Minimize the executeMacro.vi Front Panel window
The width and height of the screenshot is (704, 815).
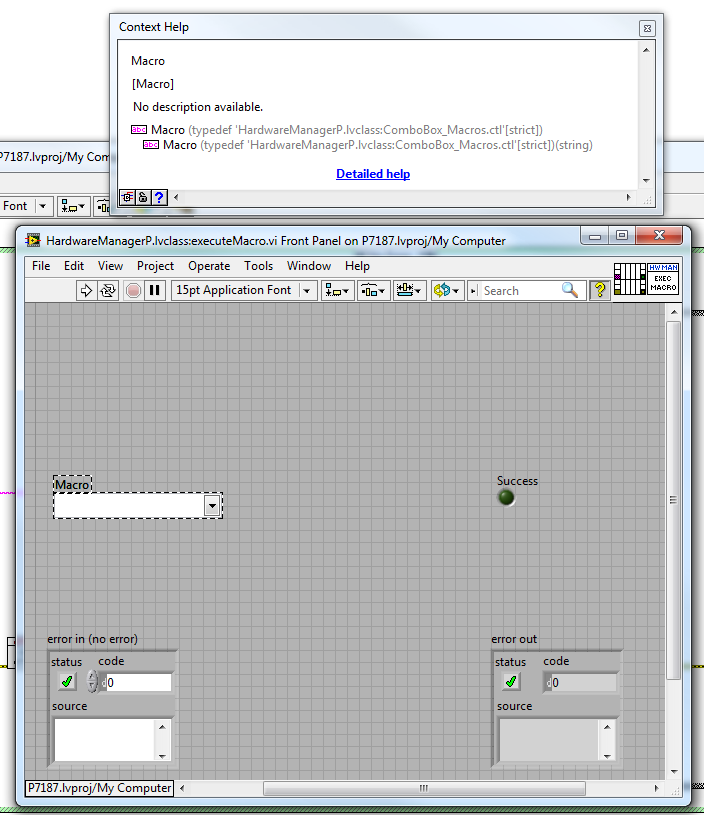[595, 235]
